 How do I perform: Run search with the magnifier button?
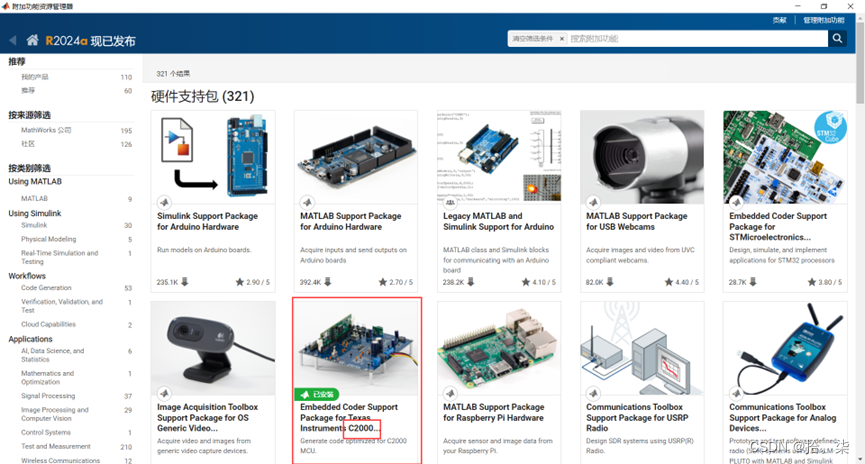tap(837, 38)
